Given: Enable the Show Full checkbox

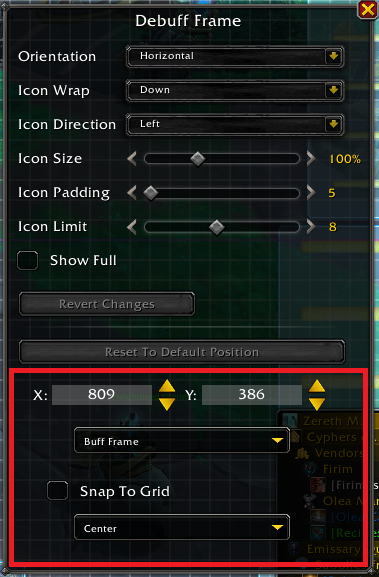Looking at the screenshot, I should pyautogui.click(x=28, y=261).
